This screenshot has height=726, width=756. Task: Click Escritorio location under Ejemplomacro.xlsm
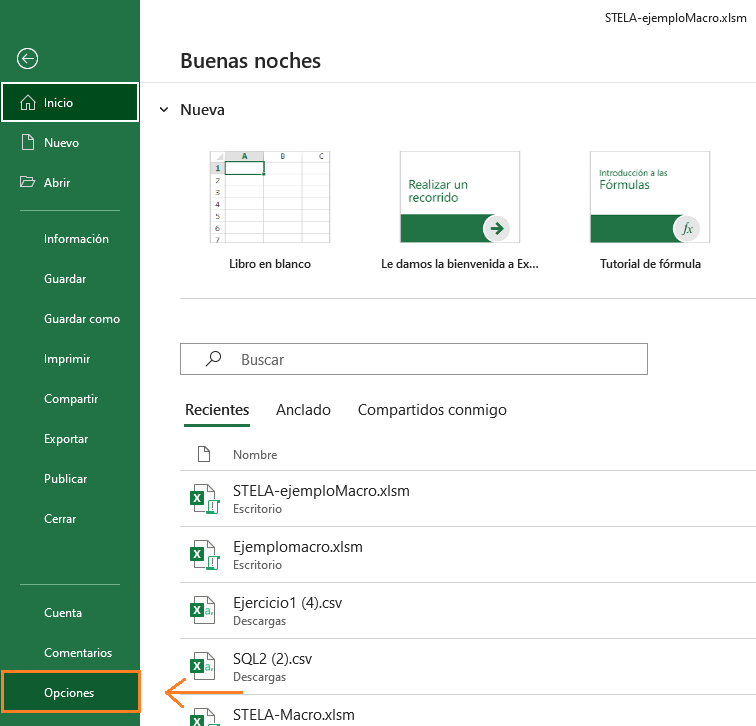click(x=257, y=565)
